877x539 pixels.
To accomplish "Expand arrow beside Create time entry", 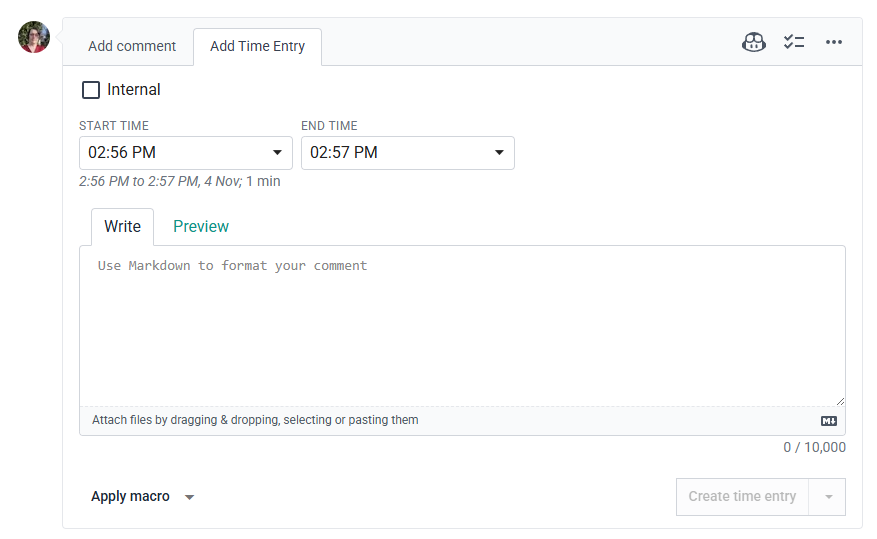I will 828,497.
